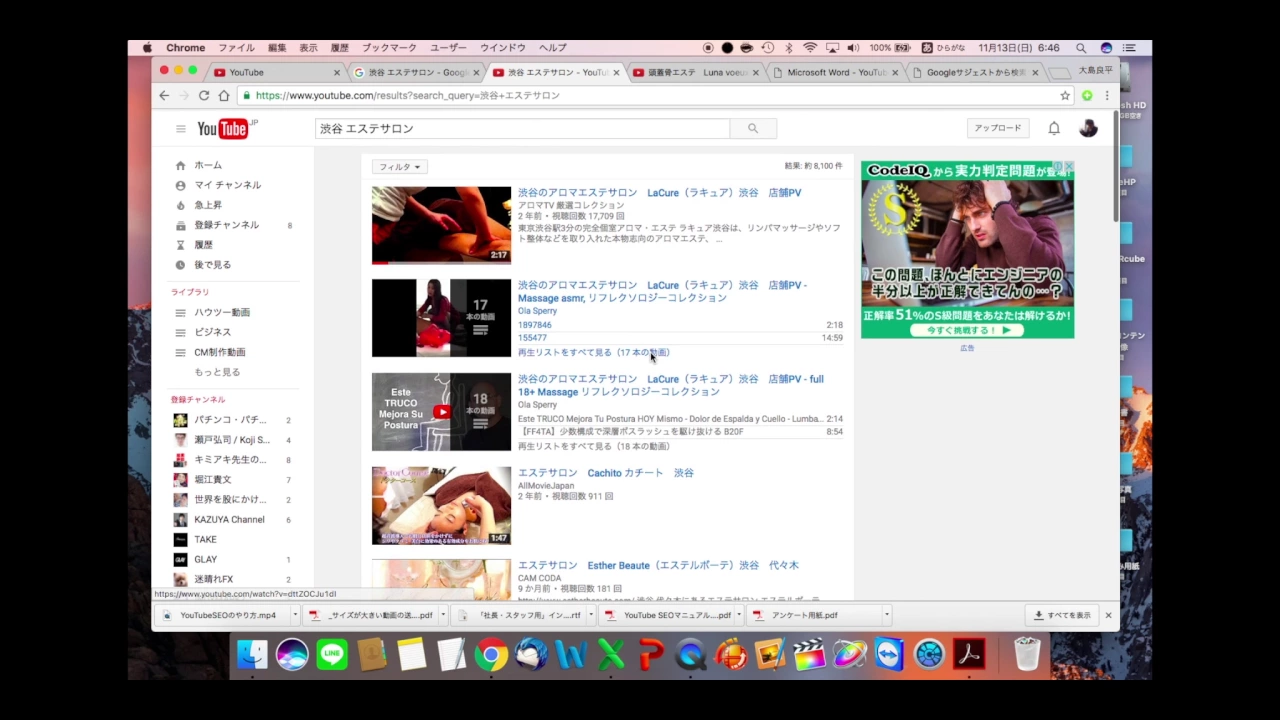Open Adobe Acrobat from the Dock
Screen dimensions: 1280x720
[969, 654]
